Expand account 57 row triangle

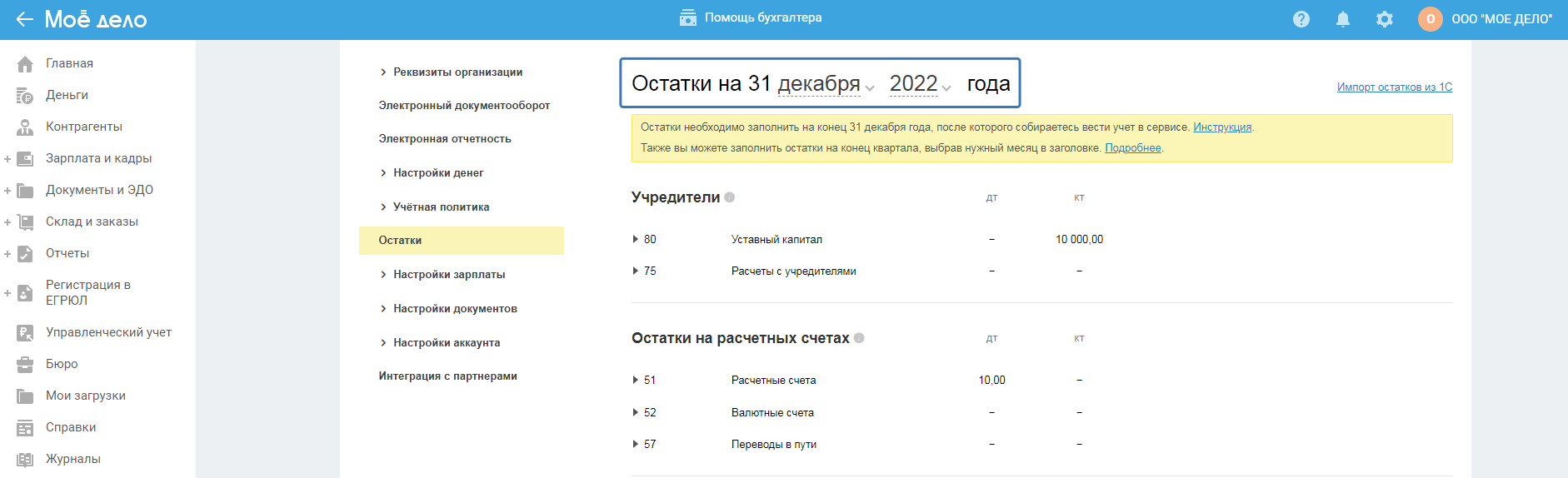636,444
